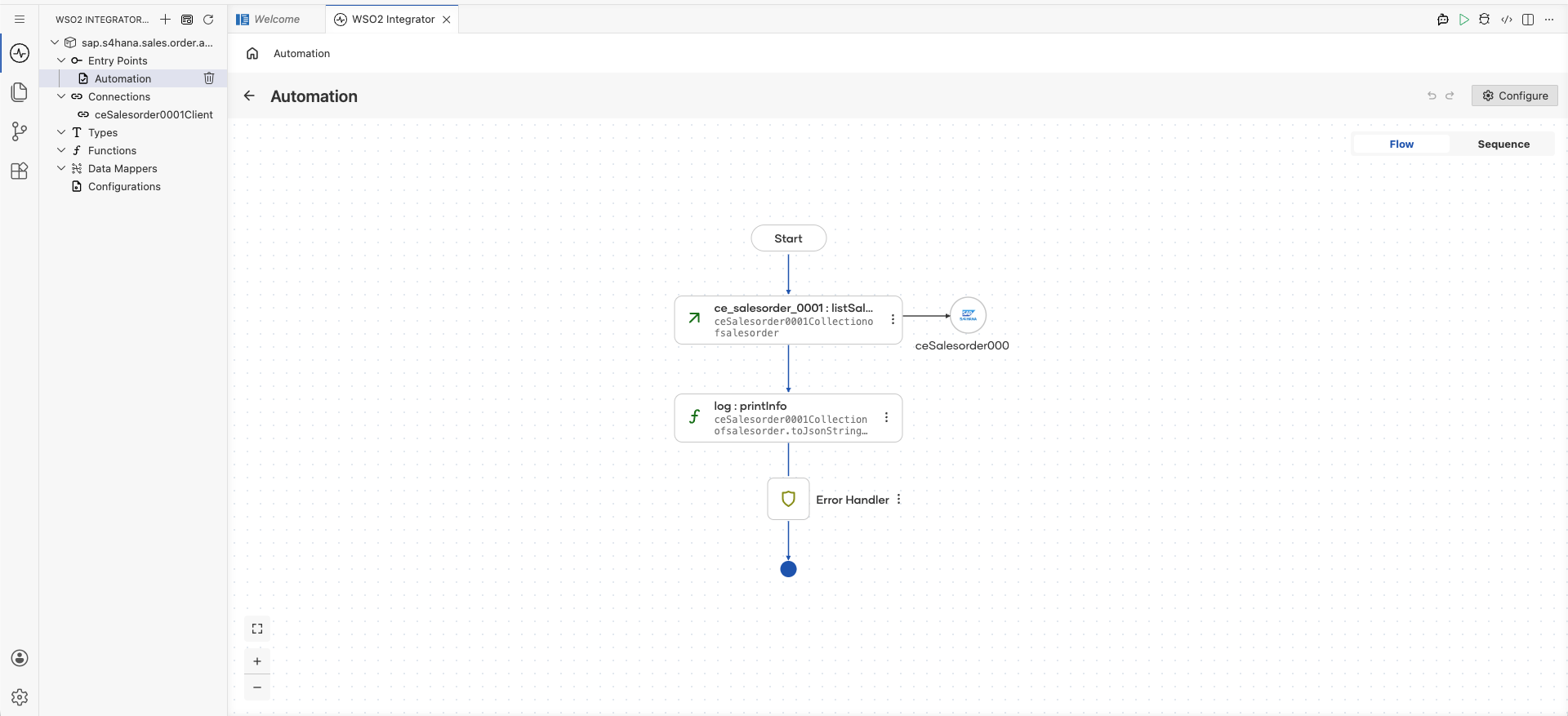Switch to Flow view
The width and height of the screenshot is (1568, 716).
(x=1401, y=144)
